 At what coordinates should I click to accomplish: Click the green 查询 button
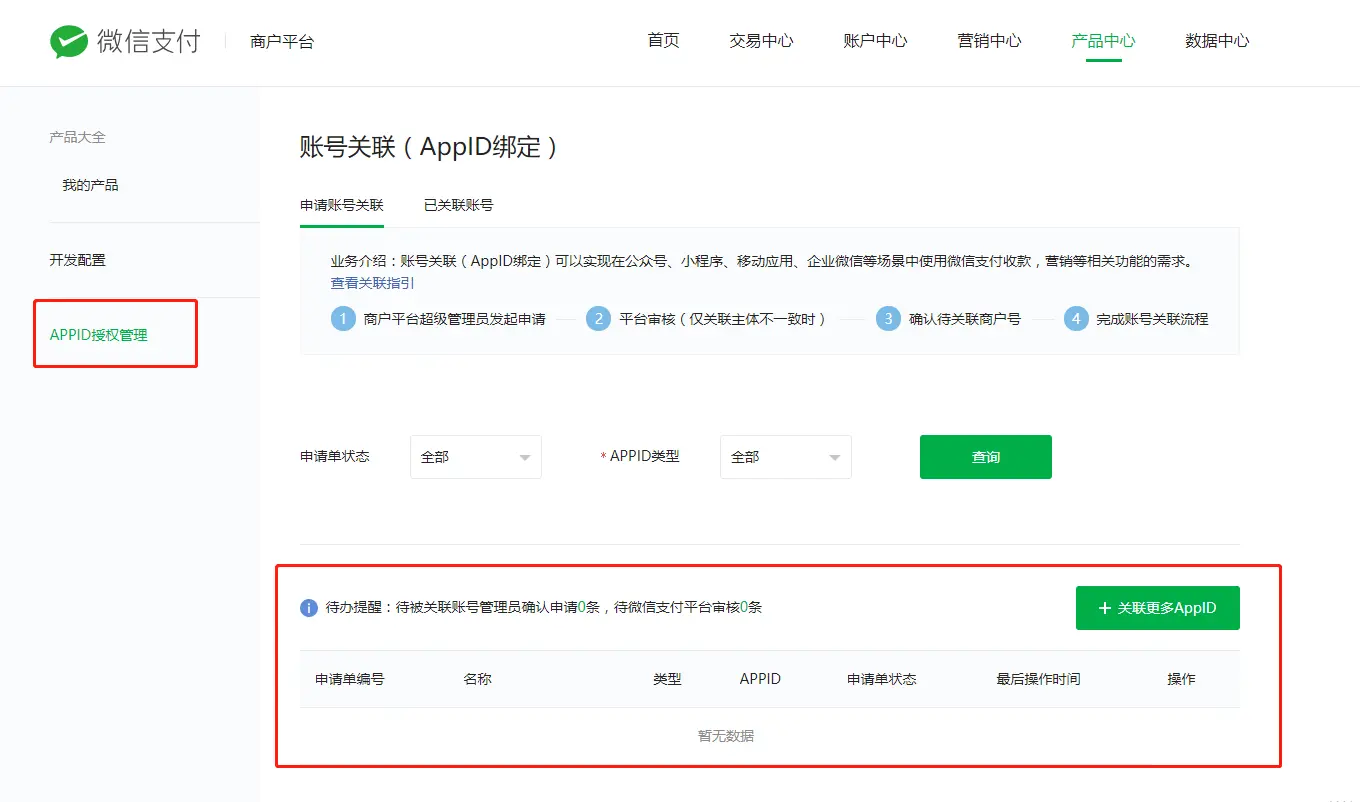click(x=986, y=457)
